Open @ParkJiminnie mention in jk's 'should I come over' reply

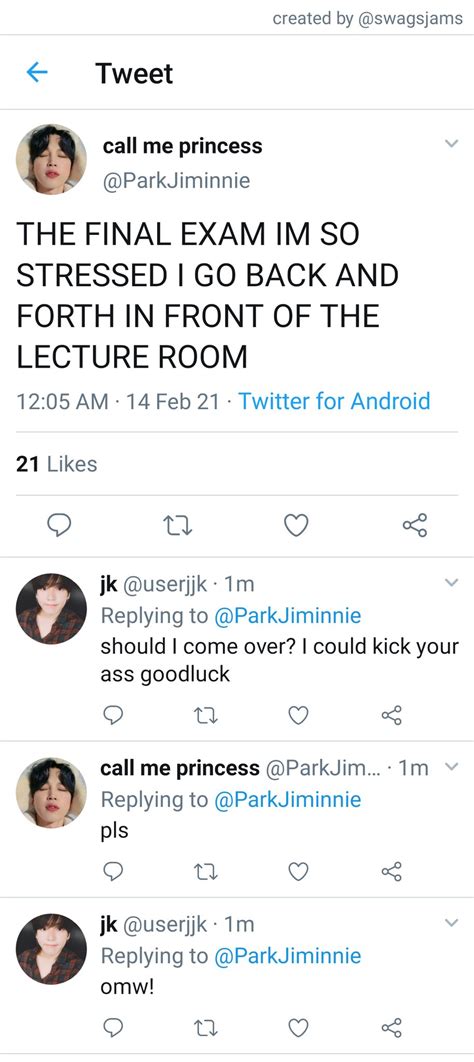(x=288, y=616)
